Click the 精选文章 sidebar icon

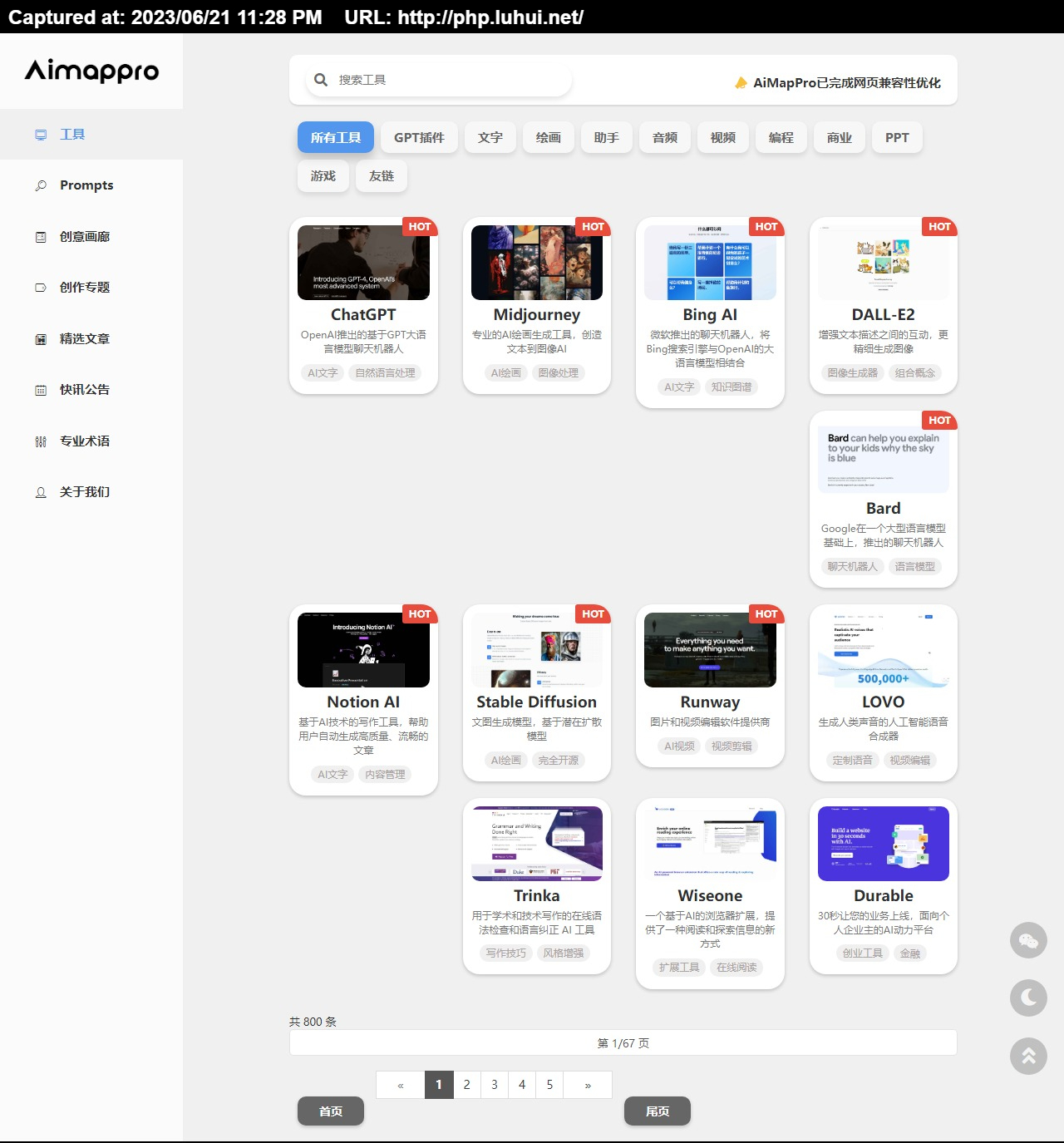click(41, 339)
